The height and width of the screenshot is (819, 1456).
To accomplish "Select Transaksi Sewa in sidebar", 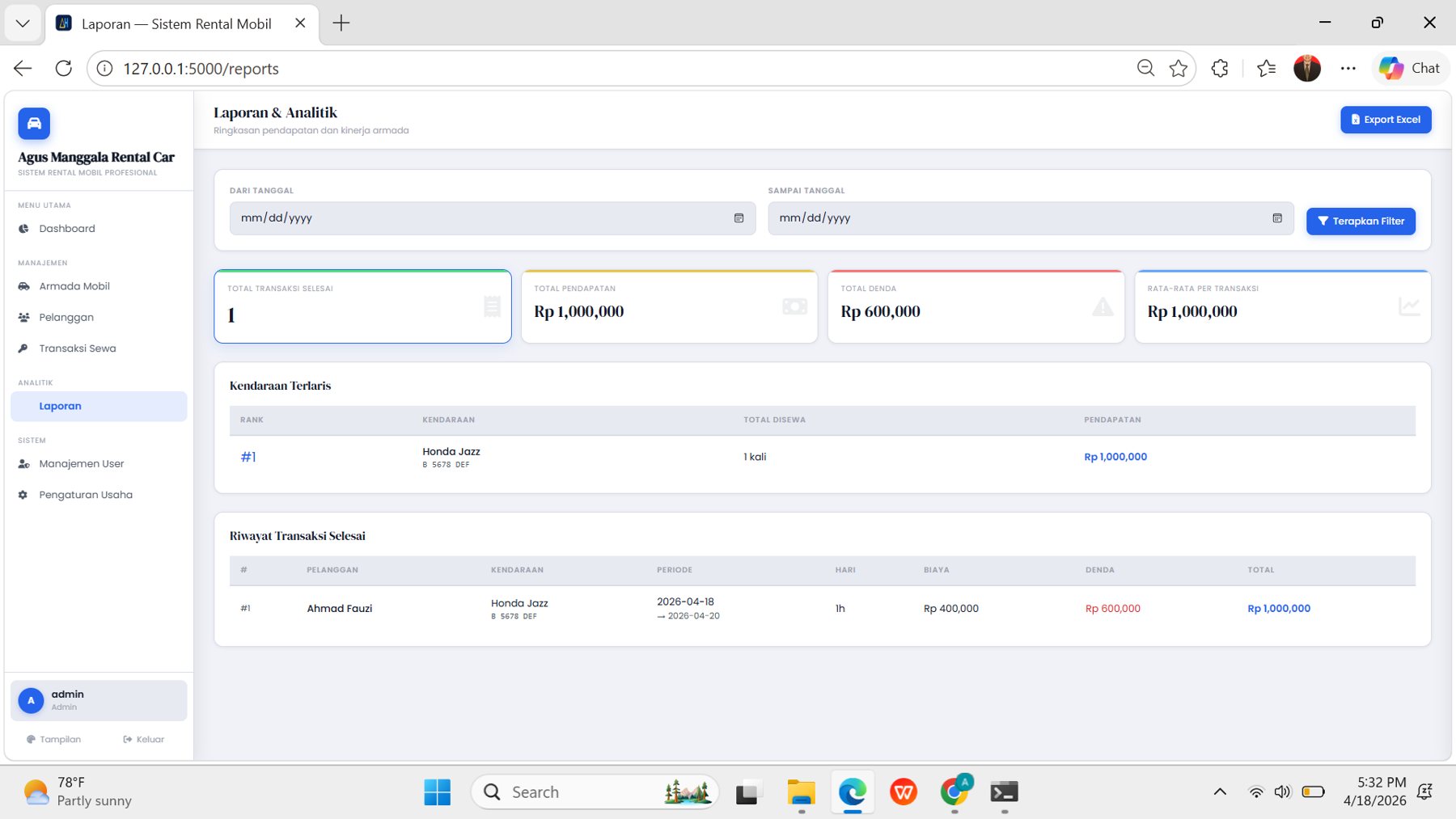I will [x=77, y=348].
